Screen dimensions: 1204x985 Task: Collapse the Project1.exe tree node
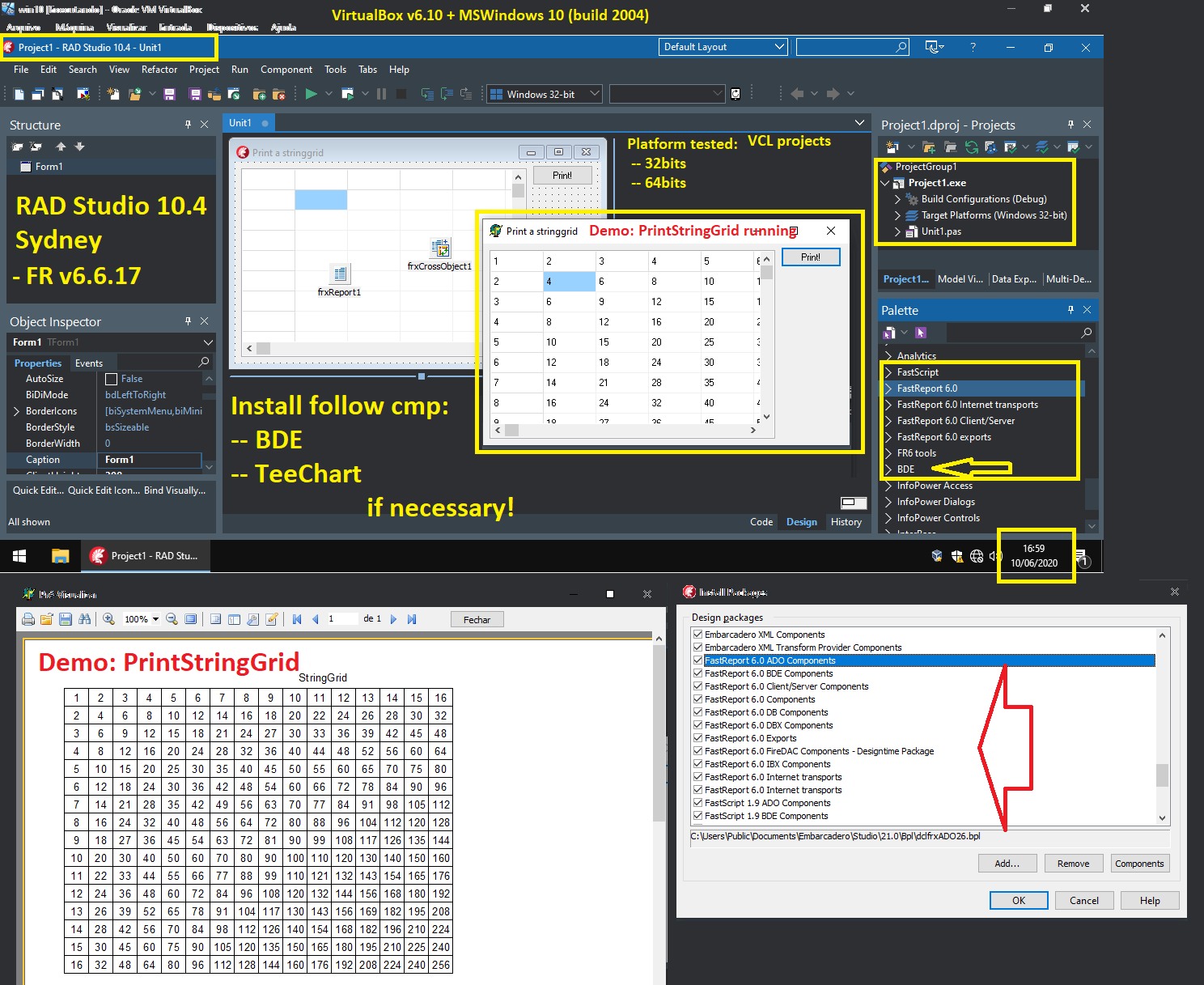click(x=885, y=183)
